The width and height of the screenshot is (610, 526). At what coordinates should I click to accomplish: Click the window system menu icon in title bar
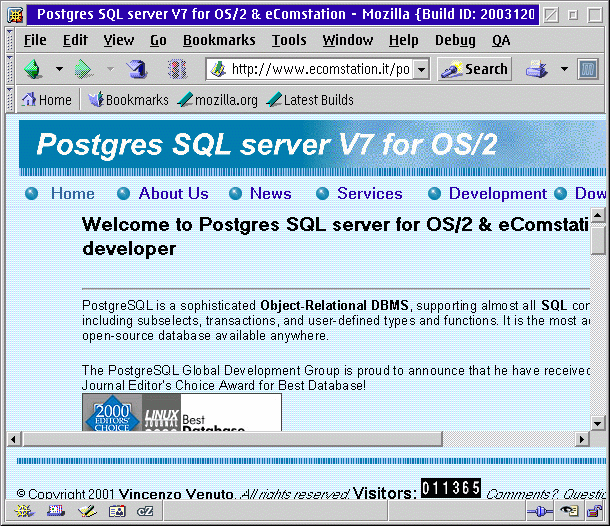tap(15, 15)
